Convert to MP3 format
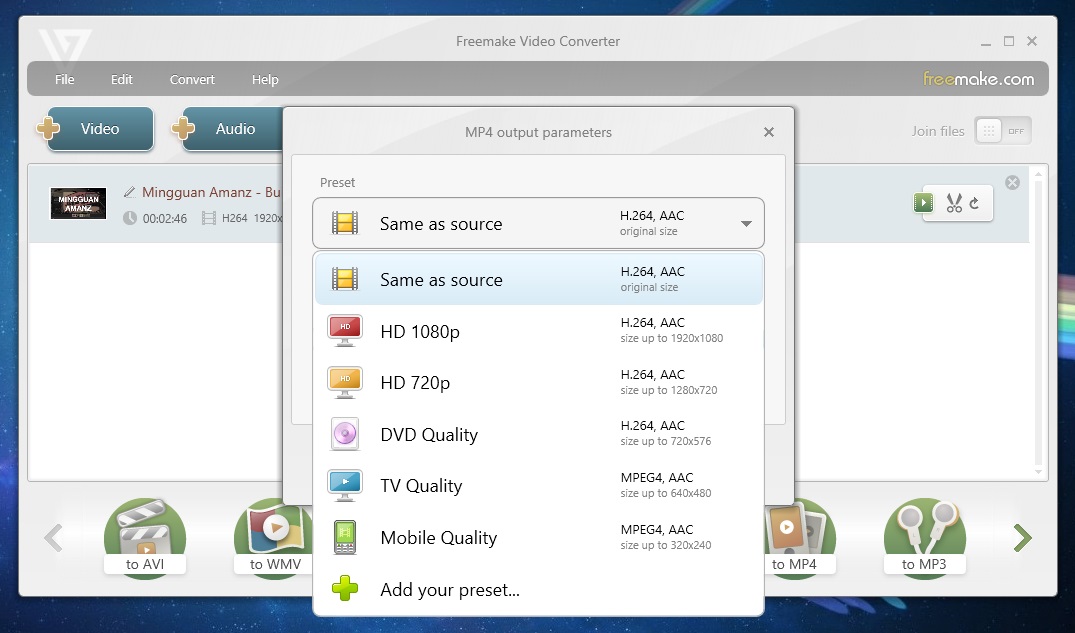Viewport: 1075px width, 633px height. pyautogui.click(x=924, y=537)
